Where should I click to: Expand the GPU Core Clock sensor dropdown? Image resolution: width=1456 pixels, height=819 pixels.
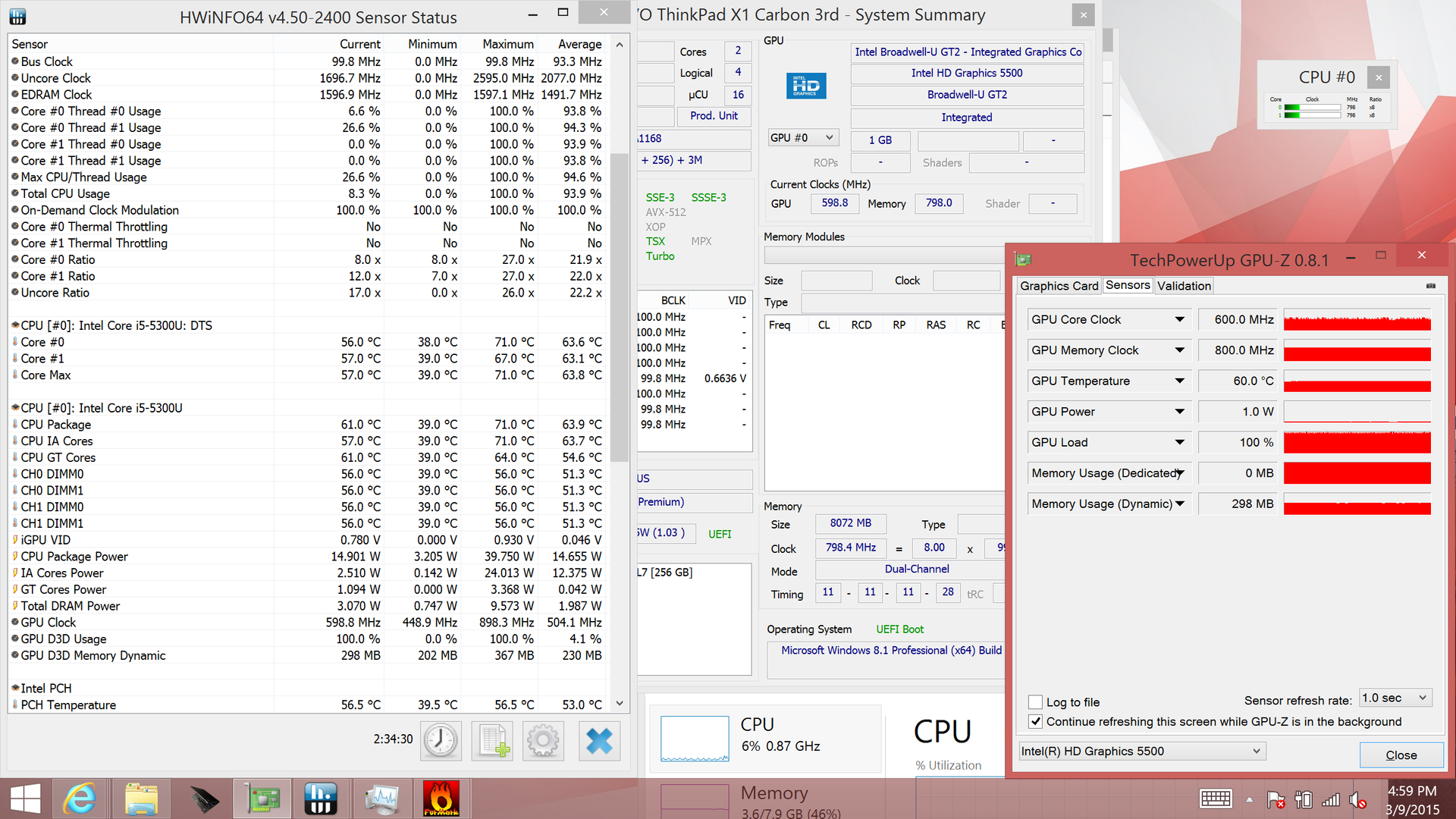tap(1179, 320)
